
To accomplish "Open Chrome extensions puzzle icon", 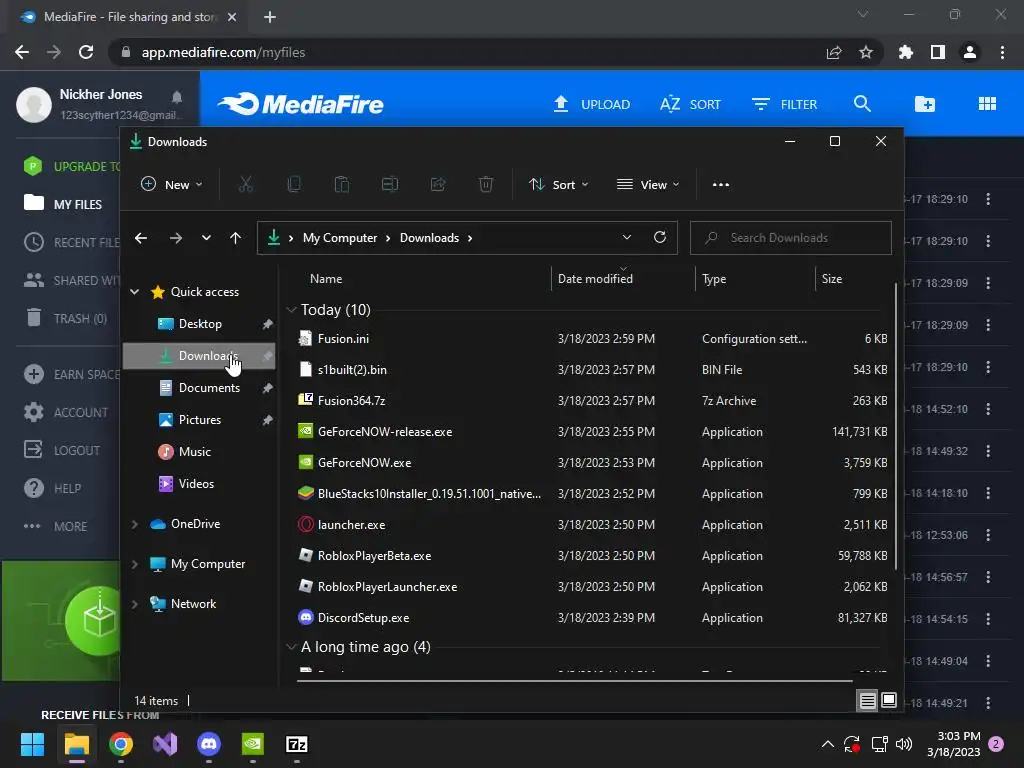I will [906, 52].
